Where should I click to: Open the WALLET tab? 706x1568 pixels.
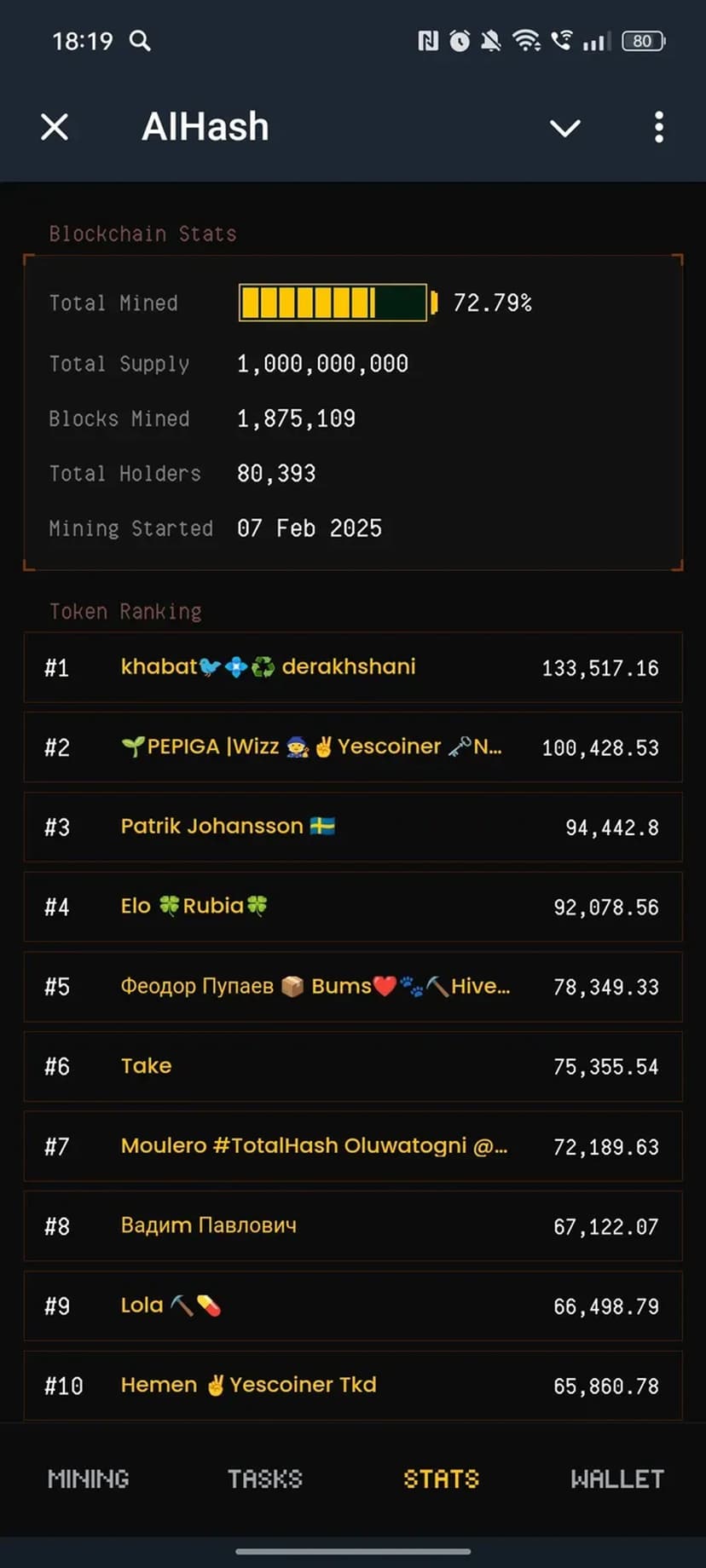(x=617, y=1479)
